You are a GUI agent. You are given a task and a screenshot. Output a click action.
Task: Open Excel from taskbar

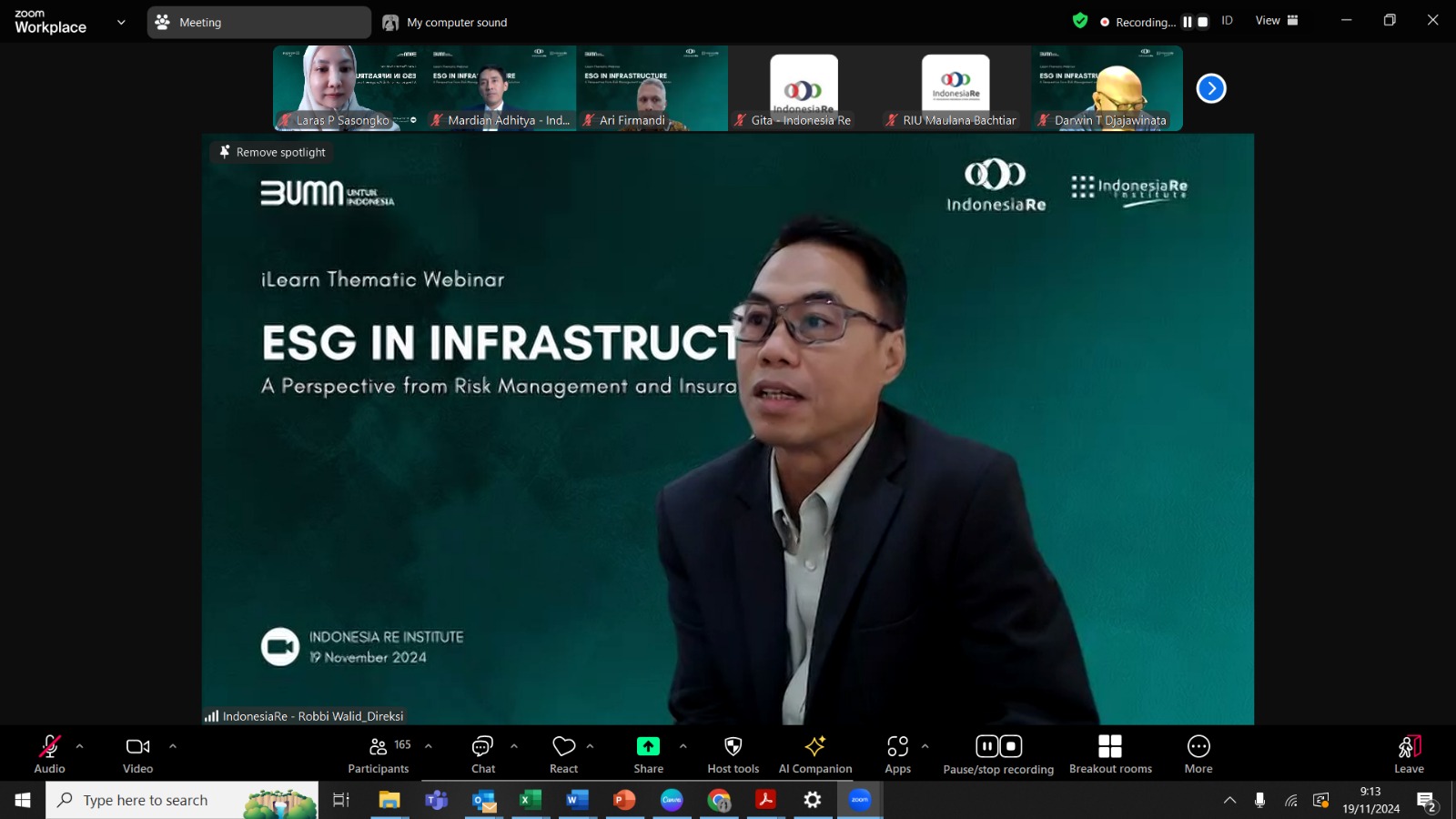tap(531, 800)
